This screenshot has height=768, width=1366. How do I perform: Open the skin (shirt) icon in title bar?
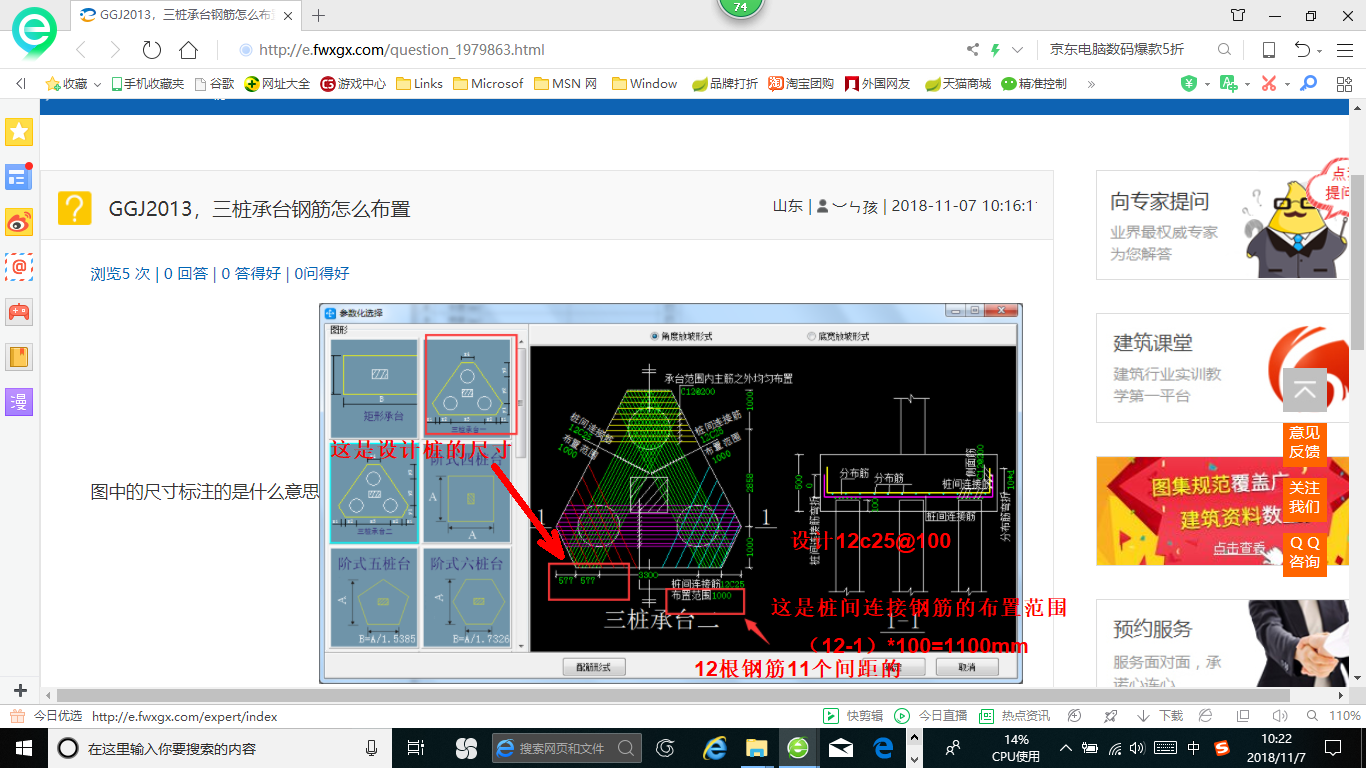(x=1238, y=15)
